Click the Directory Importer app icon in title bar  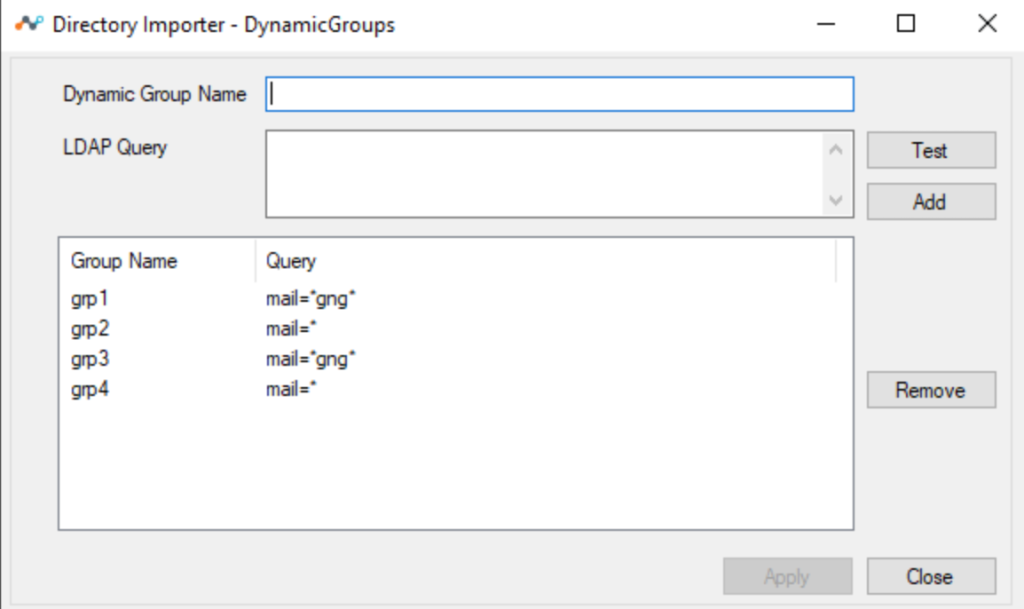click(29, 24)
